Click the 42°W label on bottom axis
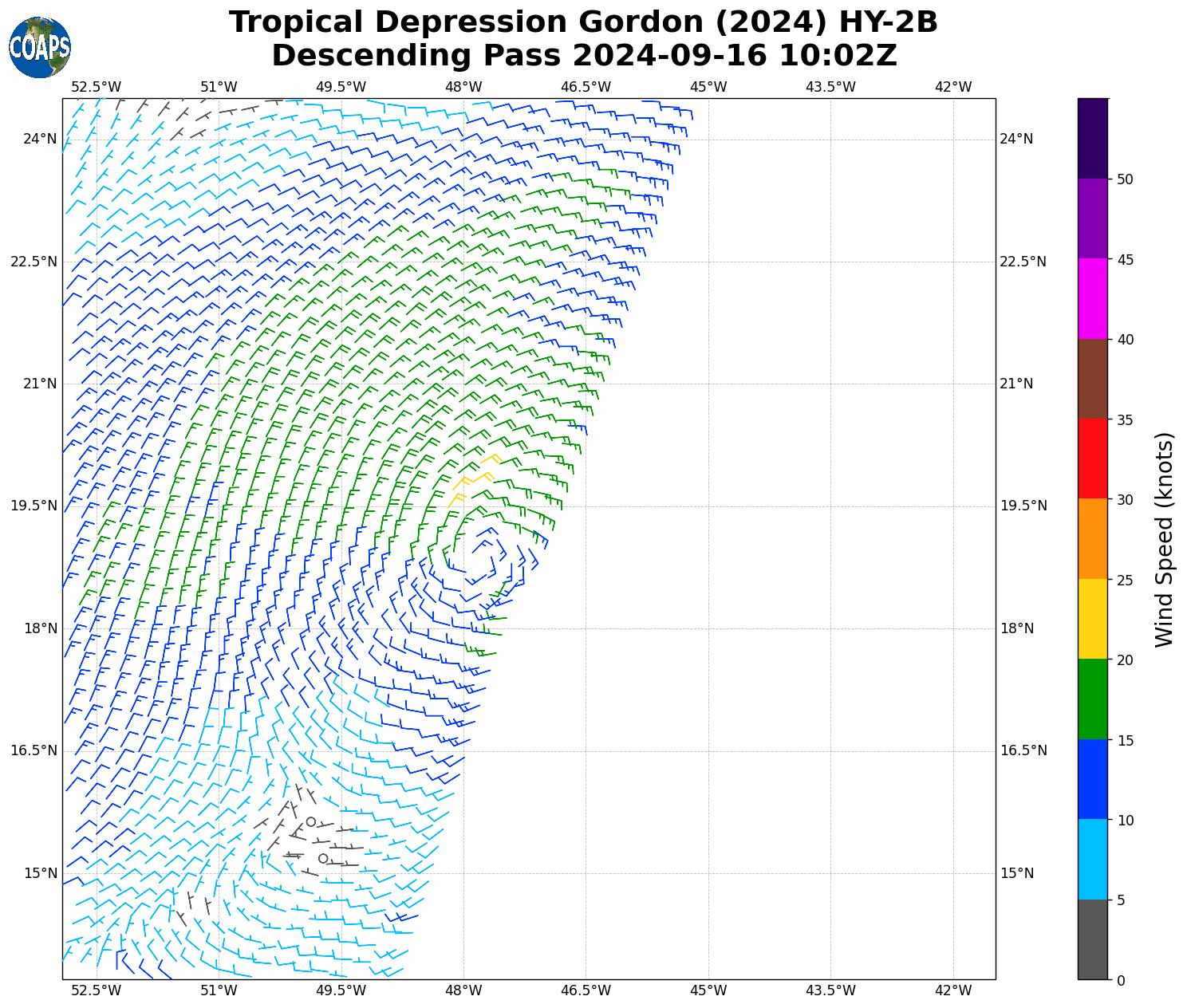The height and width of the screenshot is (1008, 1187). point(952,990)
